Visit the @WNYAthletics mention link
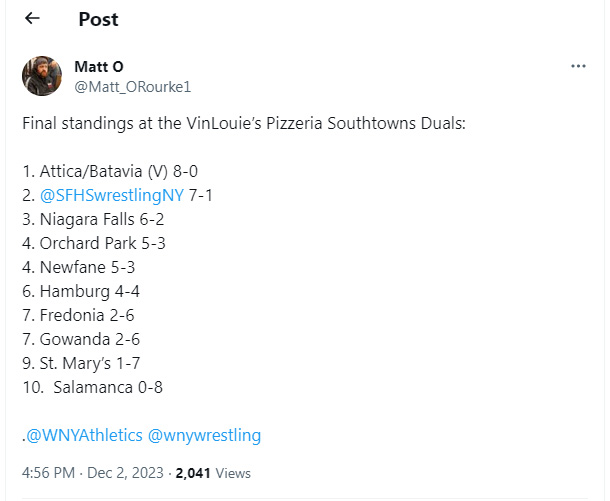 tap(84, 435)
